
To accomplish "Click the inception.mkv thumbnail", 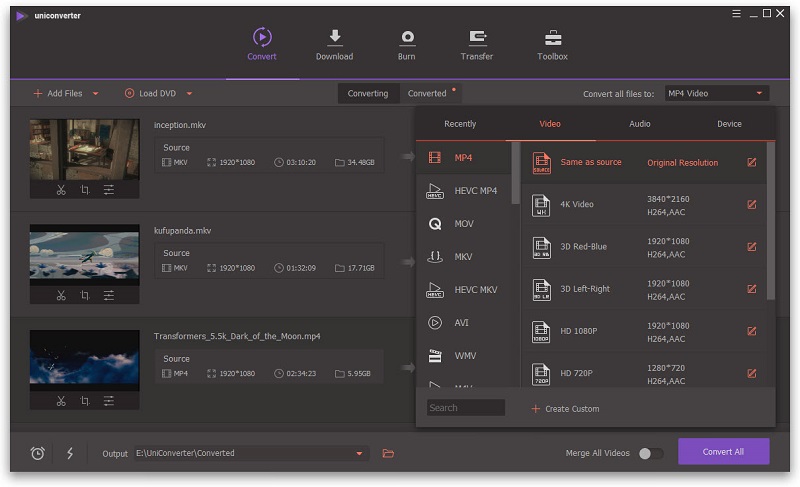I will (x=85, y=149).
